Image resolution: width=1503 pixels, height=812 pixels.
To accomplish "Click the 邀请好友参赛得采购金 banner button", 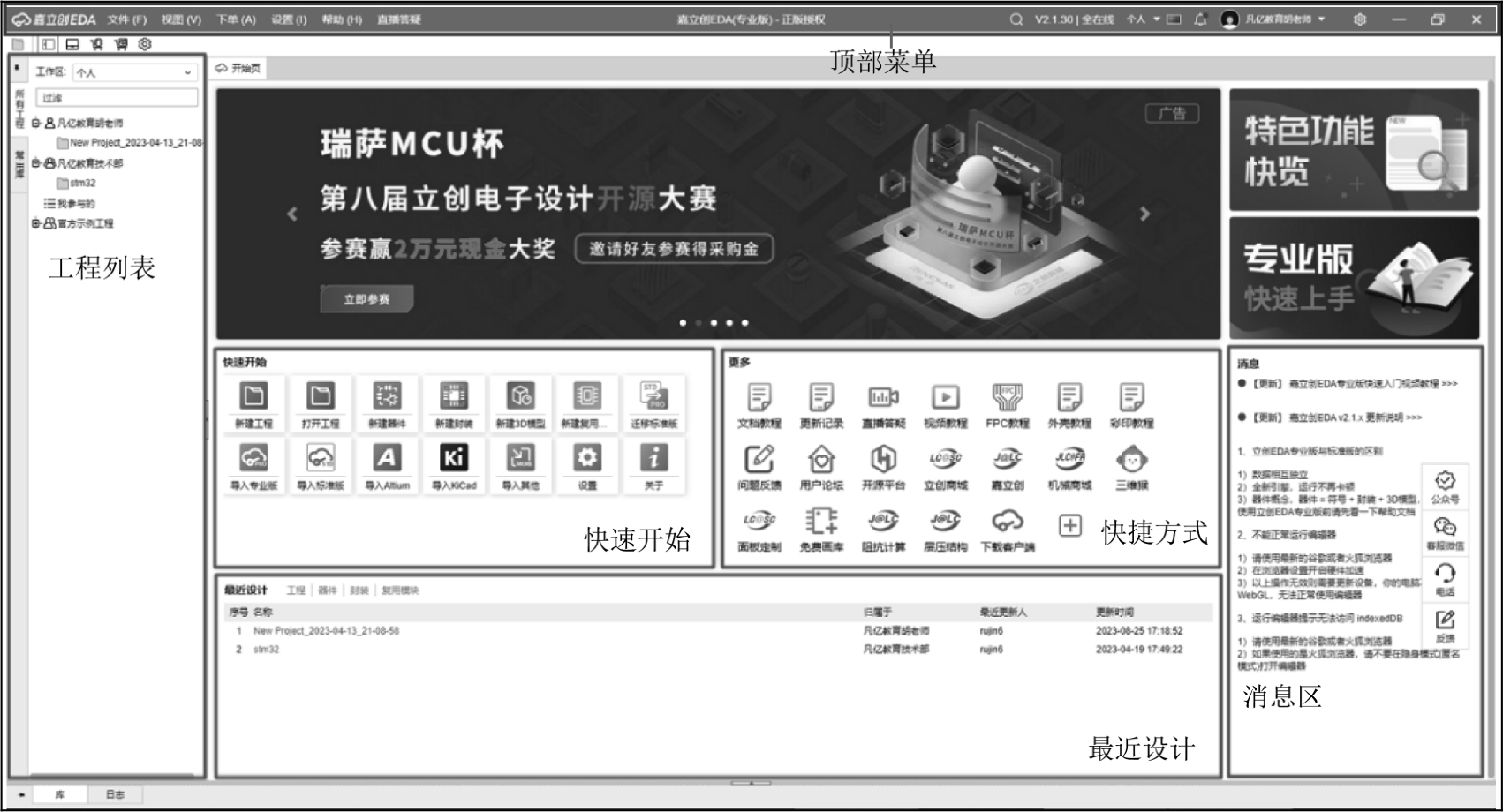I will (x=674, y=249).
